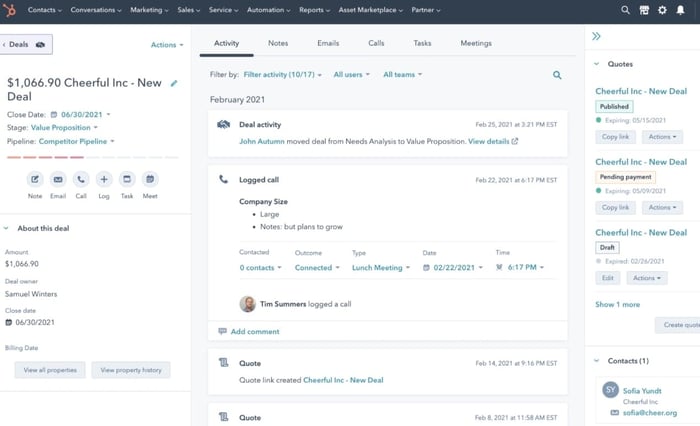The width and height of the screenshot is (700, 426).
Task: Open the Filter activity dropdown
Action: 284,75
